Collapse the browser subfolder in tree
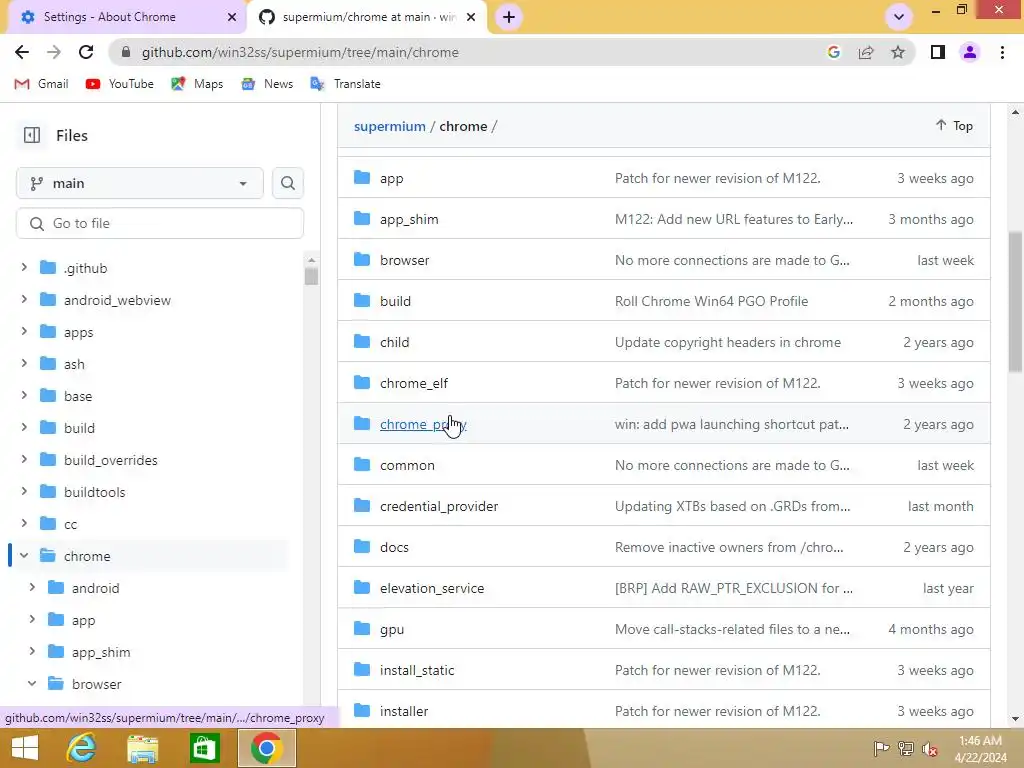The width and height of the screenshot is (1024, 768). [x=32, y=683]
